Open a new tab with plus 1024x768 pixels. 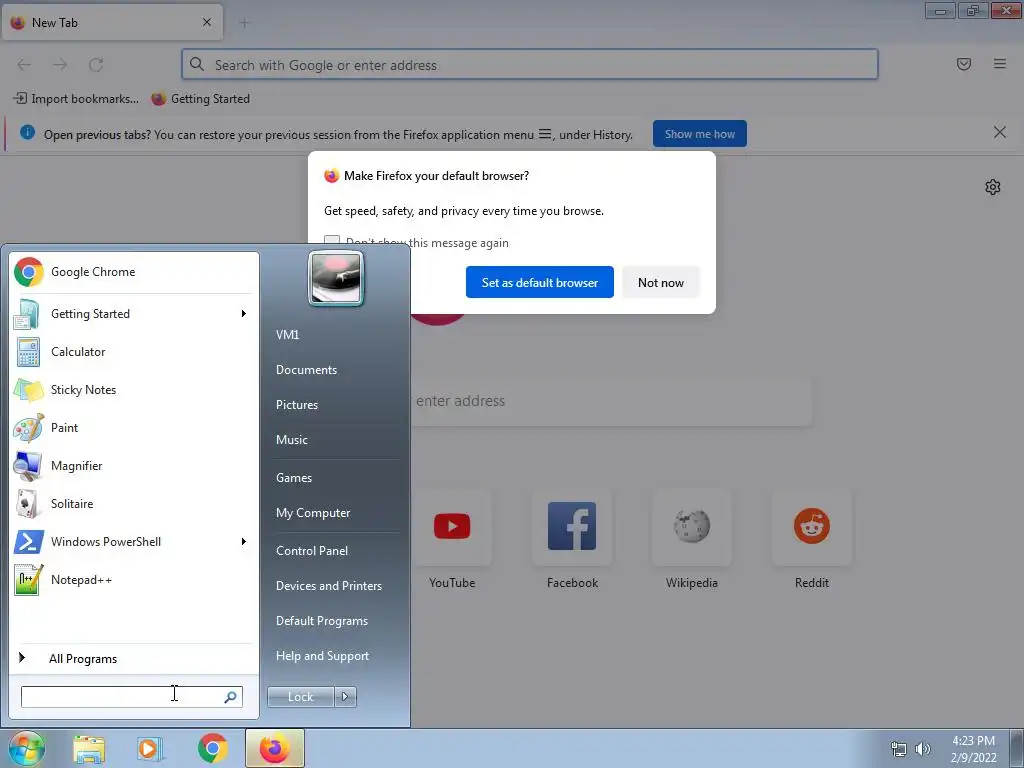pyautogui.click(x=244, y=24)
